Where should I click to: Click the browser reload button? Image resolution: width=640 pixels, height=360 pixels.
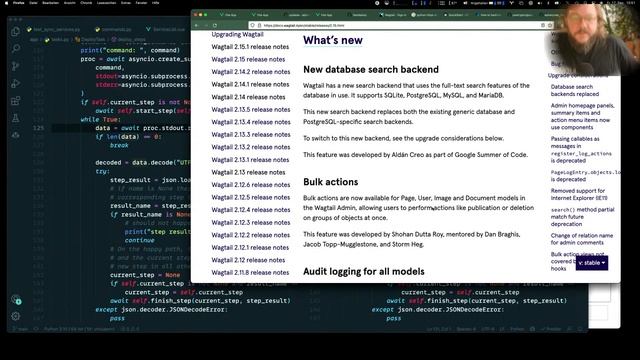215,25
